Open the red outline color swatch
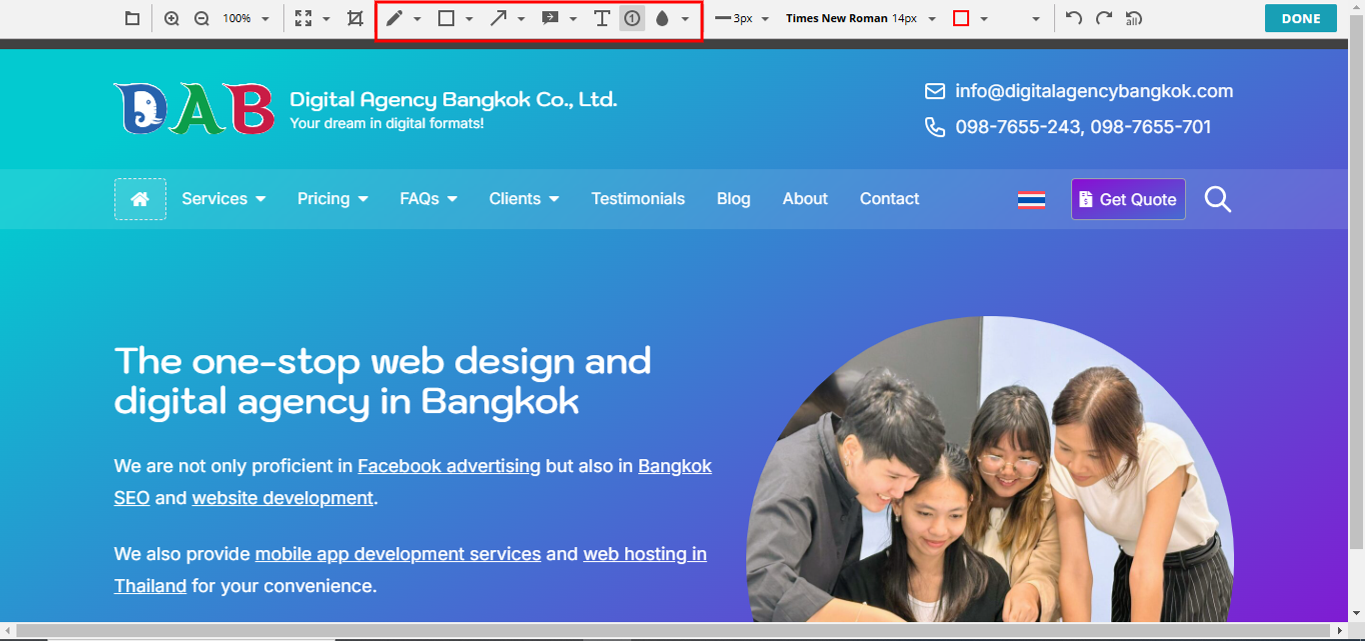This screenshot has width=1365, height=641. point(961,19)
